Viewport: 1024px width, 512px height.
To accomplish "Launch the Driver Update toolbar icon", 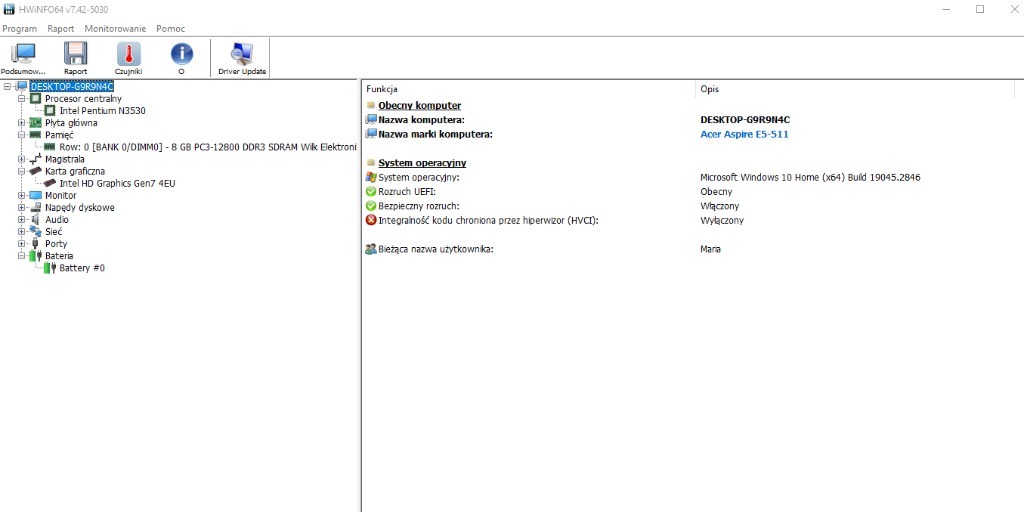I will [x=242, y=54].
